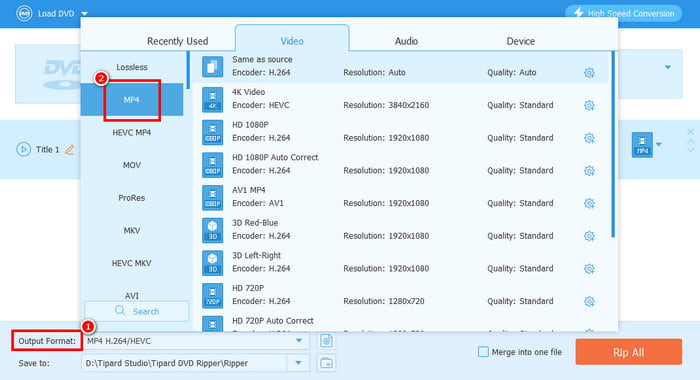Screen dimensions: 700x380
Task: Click the Save to path field
Action: click(184, 363)
